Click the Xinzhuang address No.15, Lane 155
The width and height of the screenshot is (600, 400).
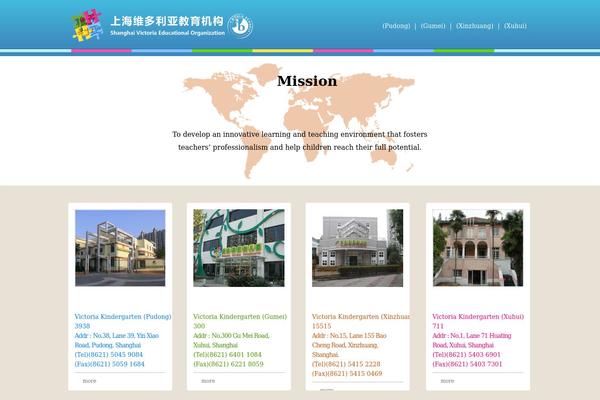pyautogui.click(x=349, y=345)
